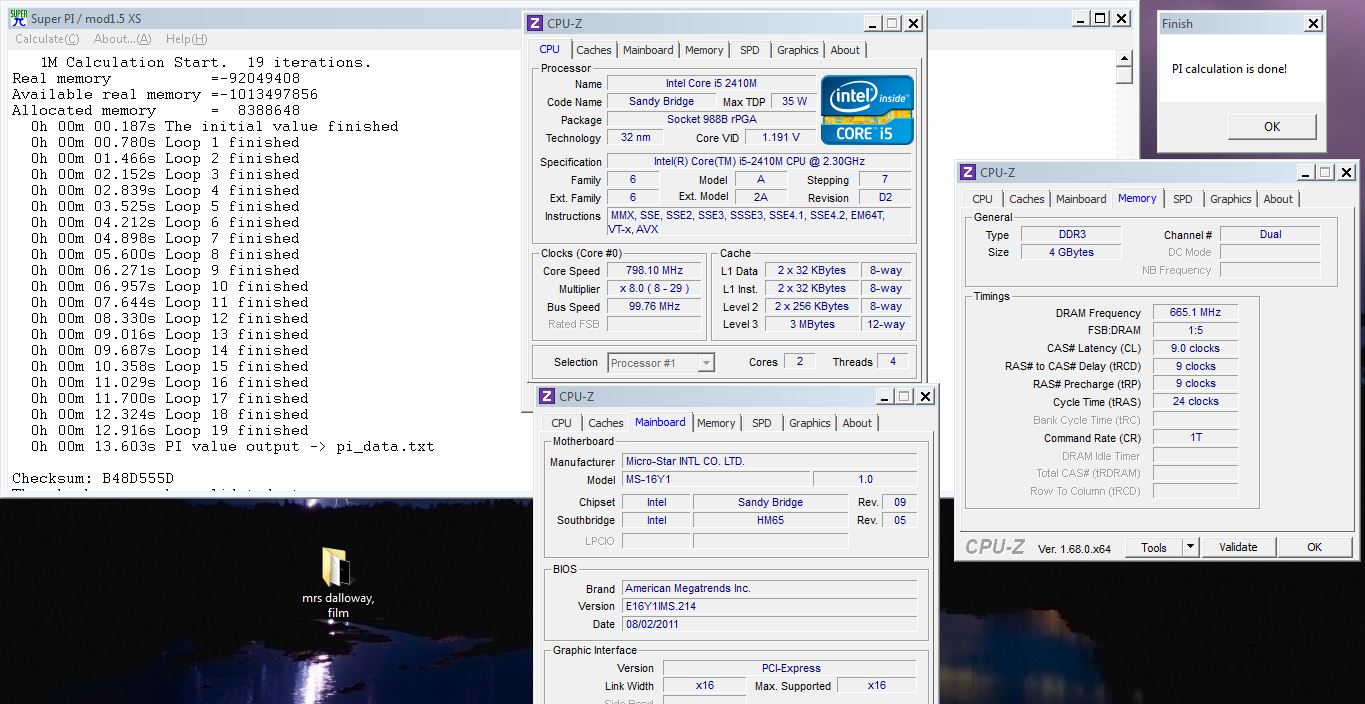
Task: Click the DRAM Frequency value 665.1 MHz
Action: pyautogui.click(x=1195, y=313)
